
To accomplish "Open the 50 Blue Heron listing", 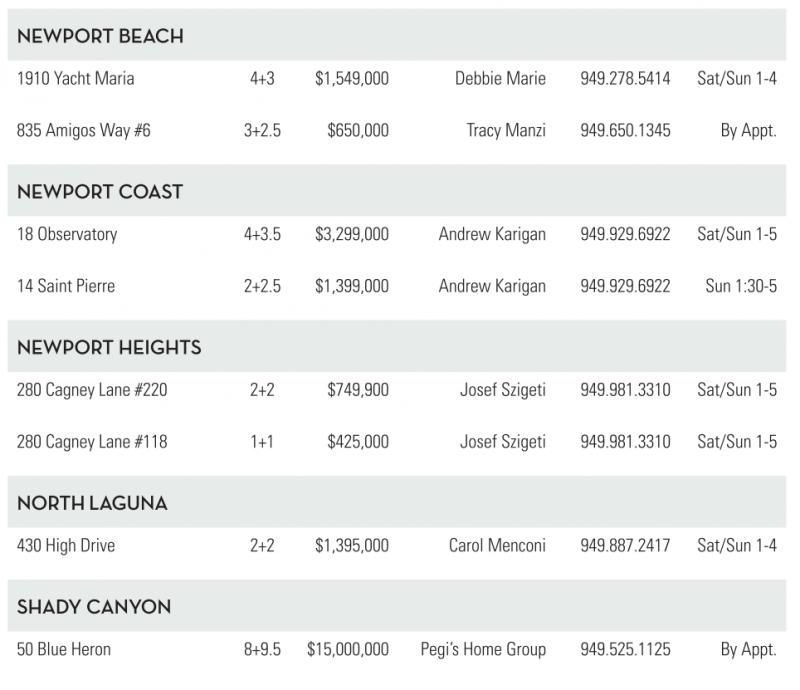I will pyautogui.click(x=64, y=650).
